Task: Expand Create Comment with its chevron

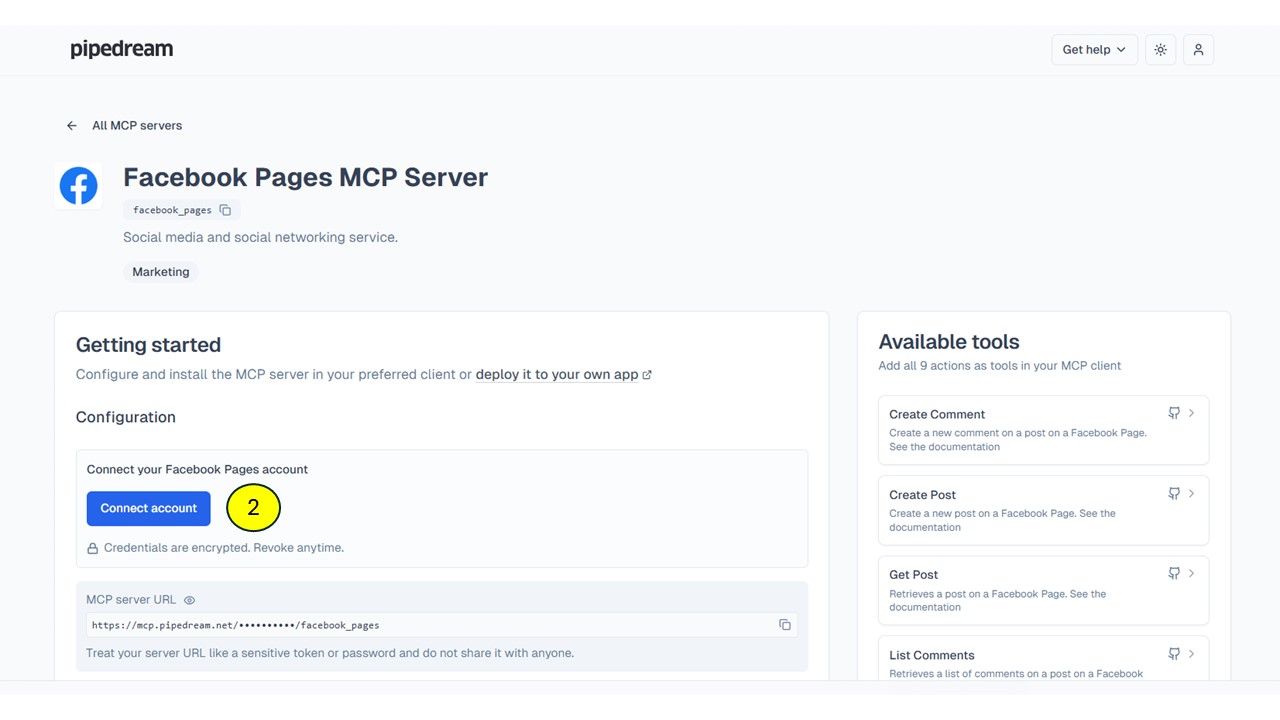Action: click(1191, 413)
